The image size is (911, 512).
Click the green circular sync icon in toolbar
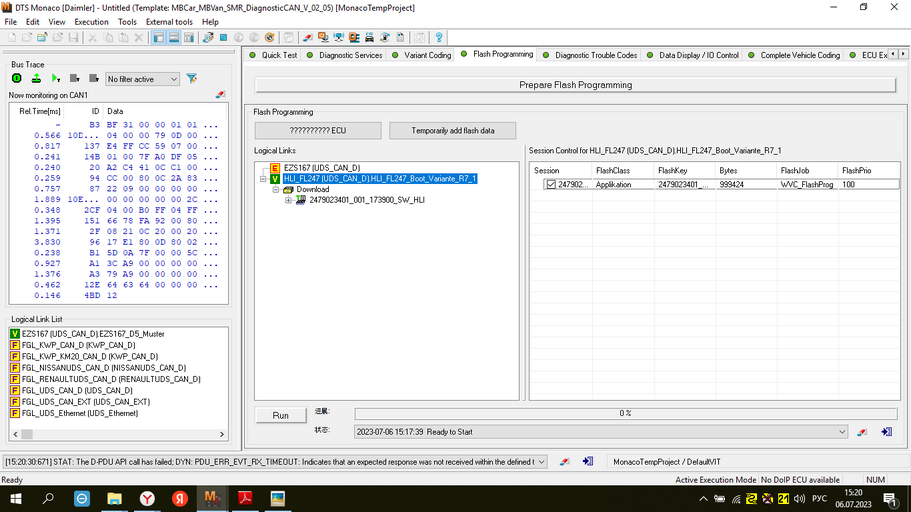pos(385,38)
